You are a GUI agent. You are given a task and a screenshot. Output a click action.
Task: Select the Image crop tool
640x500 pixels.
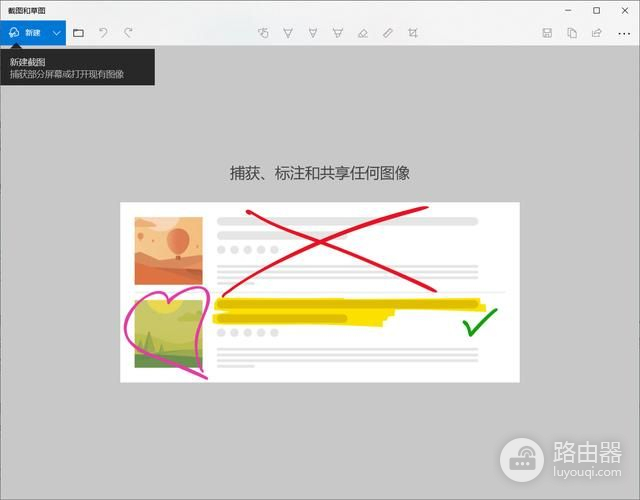coord(413,33)
